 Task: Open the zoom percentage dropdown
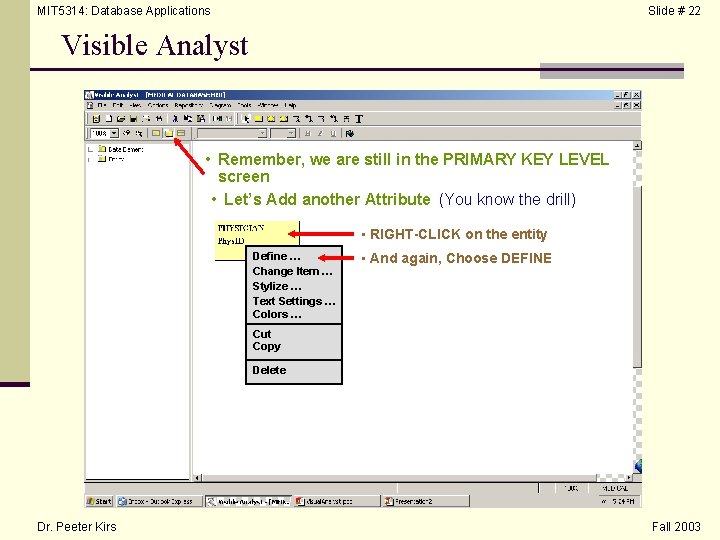[114, 133]
